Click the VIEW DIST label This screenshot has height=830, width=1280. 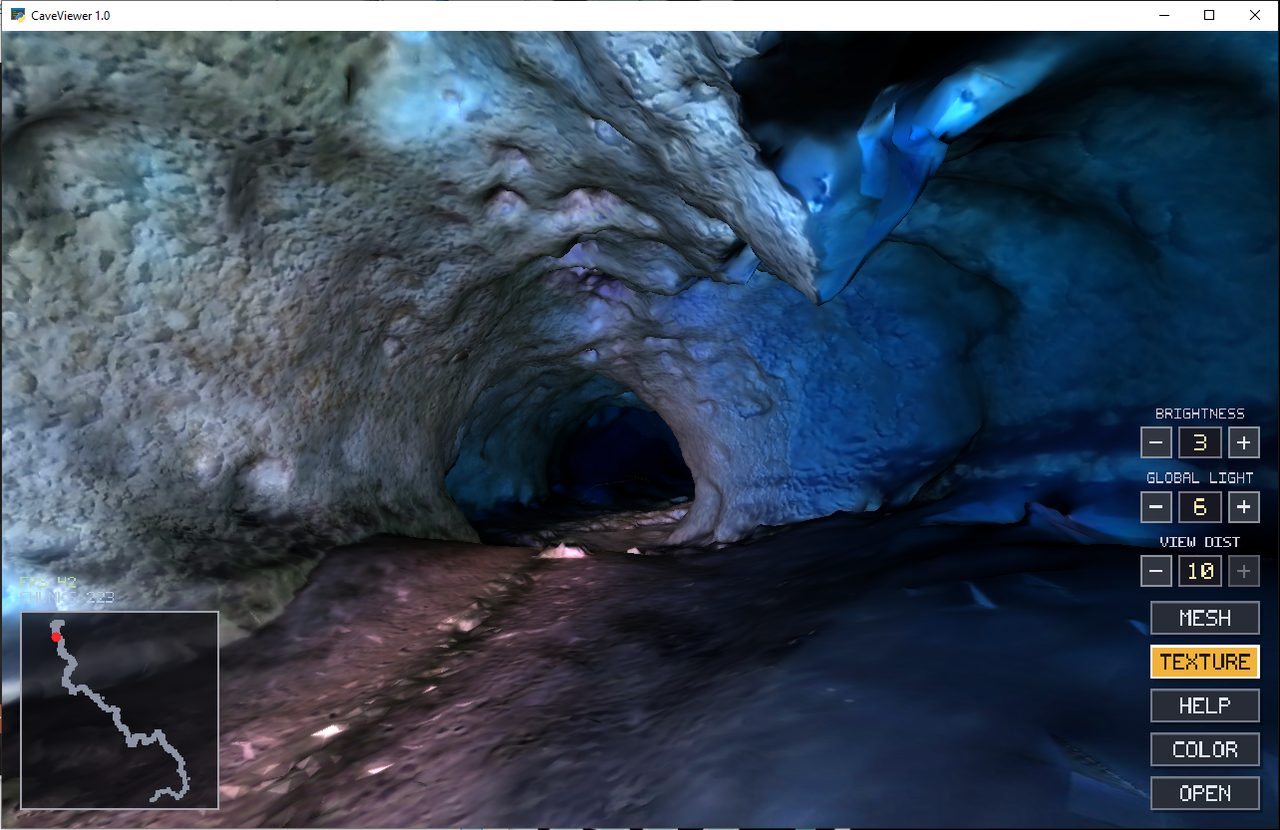[x=1200, y=542]
